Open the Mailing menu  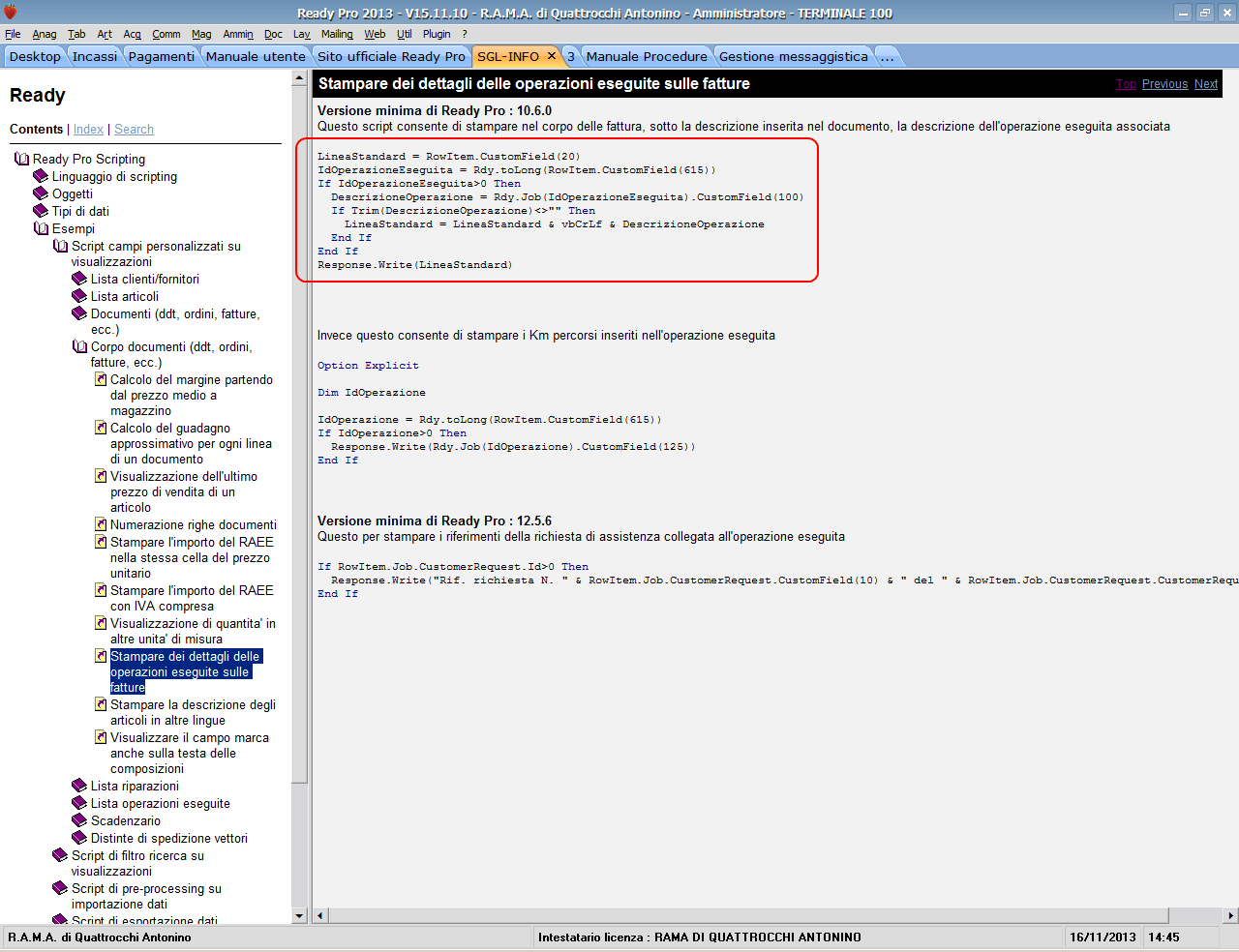point(337,34)
